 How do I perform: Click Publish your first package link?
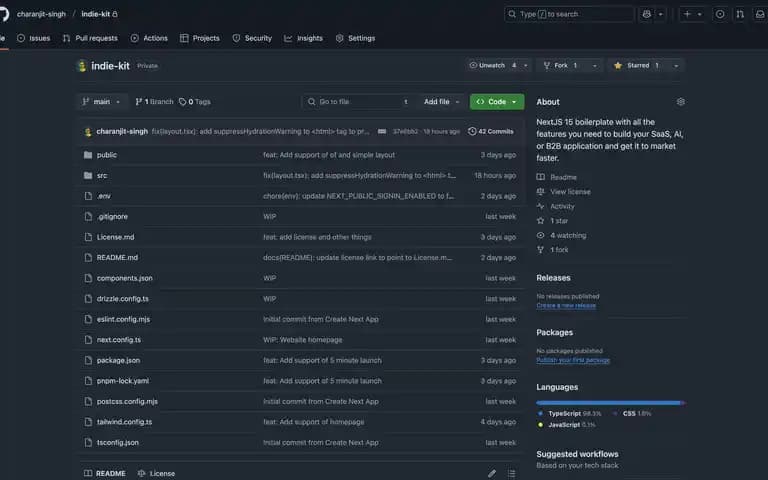tap(573, 360)
